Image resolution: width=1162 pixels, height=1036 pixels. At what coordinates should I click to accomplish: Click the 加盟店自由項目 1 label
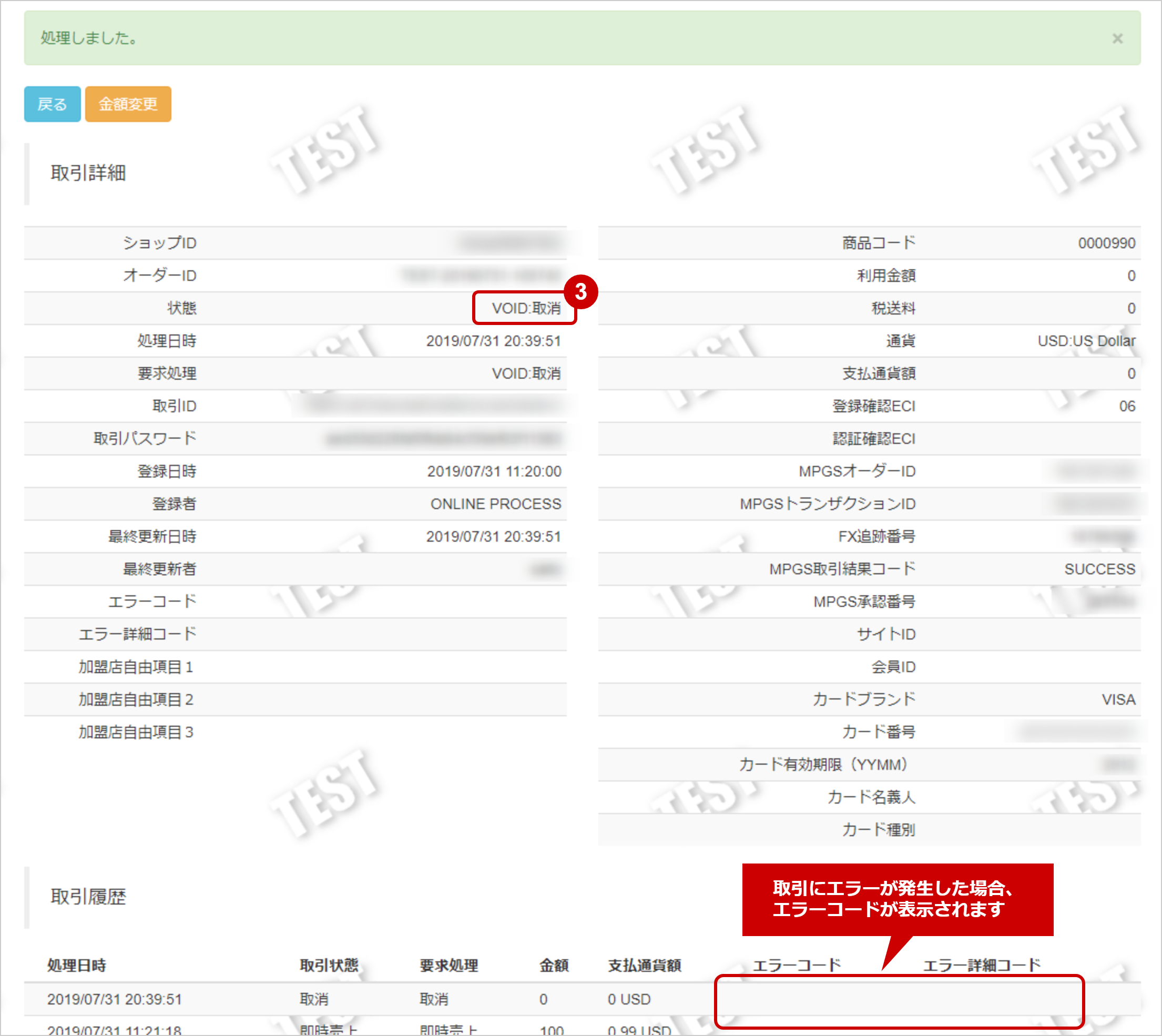tap(136, 667)
